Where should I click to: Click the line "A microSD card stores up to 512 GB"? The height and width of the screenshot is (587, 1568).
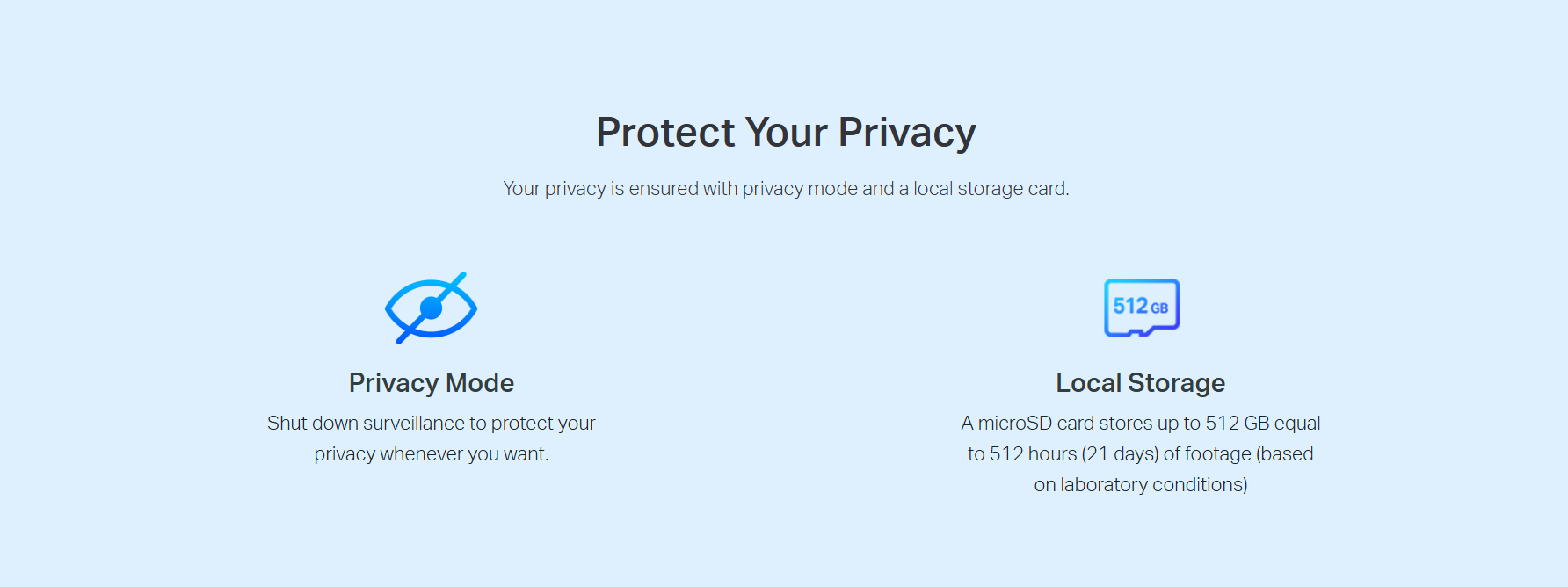1140,424
